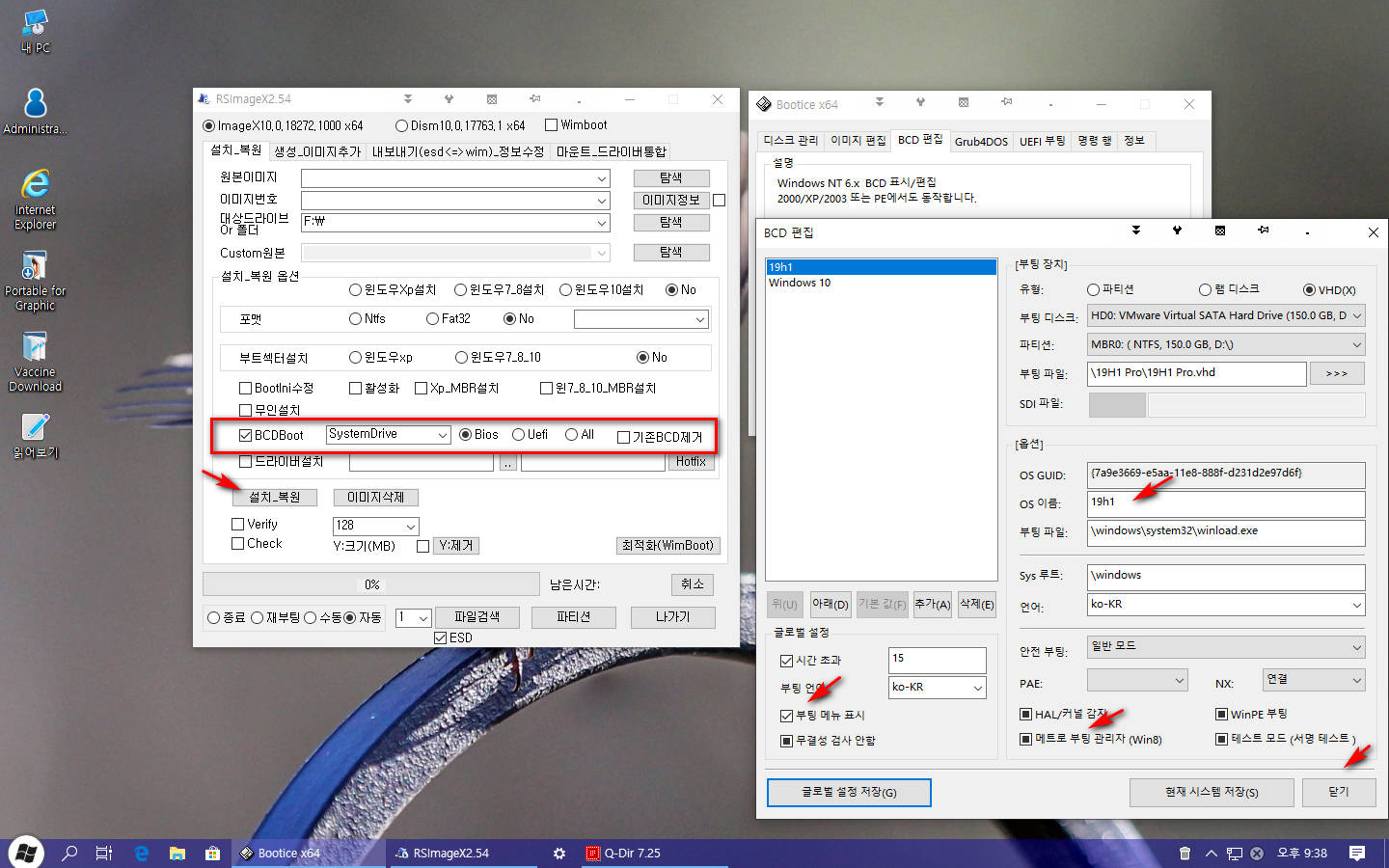The width and height of the screenshot is (1389, 868).
Task: Click the 설치_복원 button
Action: (x=275, y=498)
